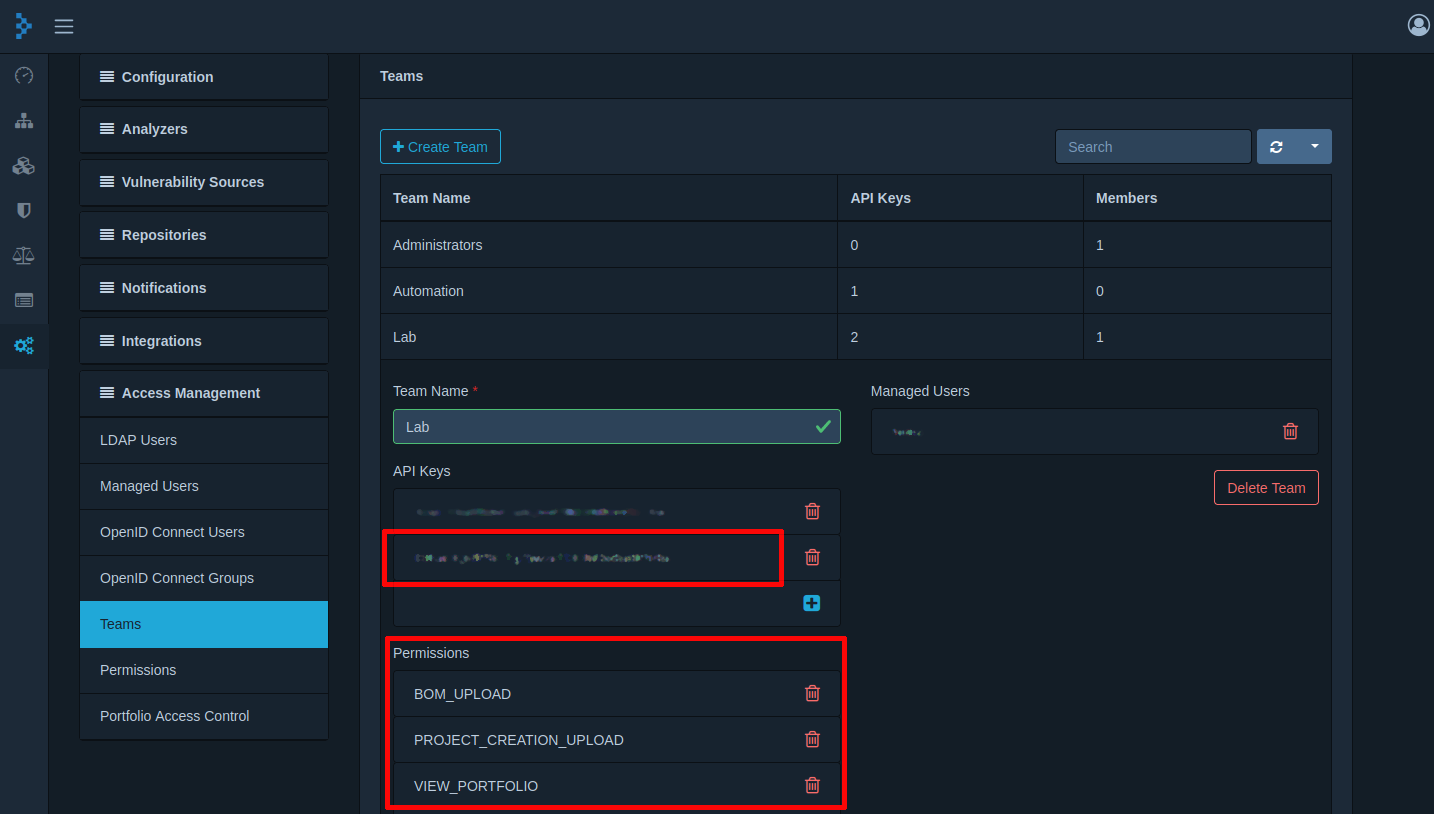Screen dimensions: 1434x814
Task: Select the Projects sitemap icon in sidebar
Action: pyautogui.click(x=23, y=120)
